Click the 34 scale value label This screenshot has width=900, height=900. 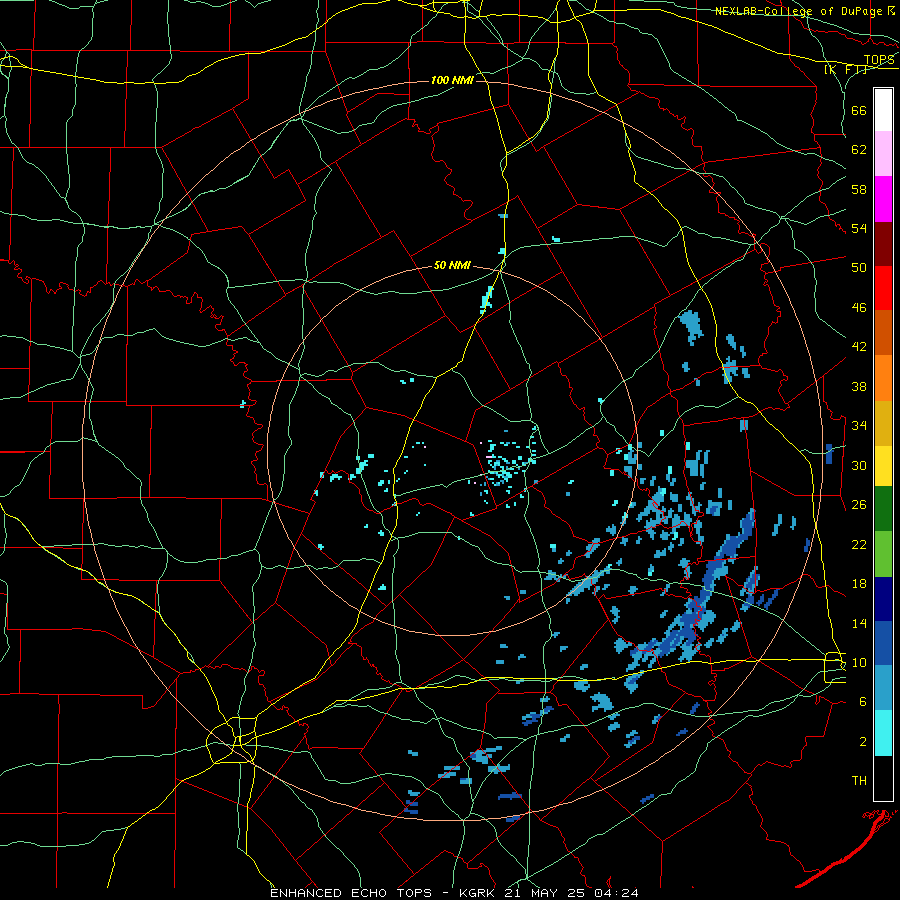pos(859,426)
